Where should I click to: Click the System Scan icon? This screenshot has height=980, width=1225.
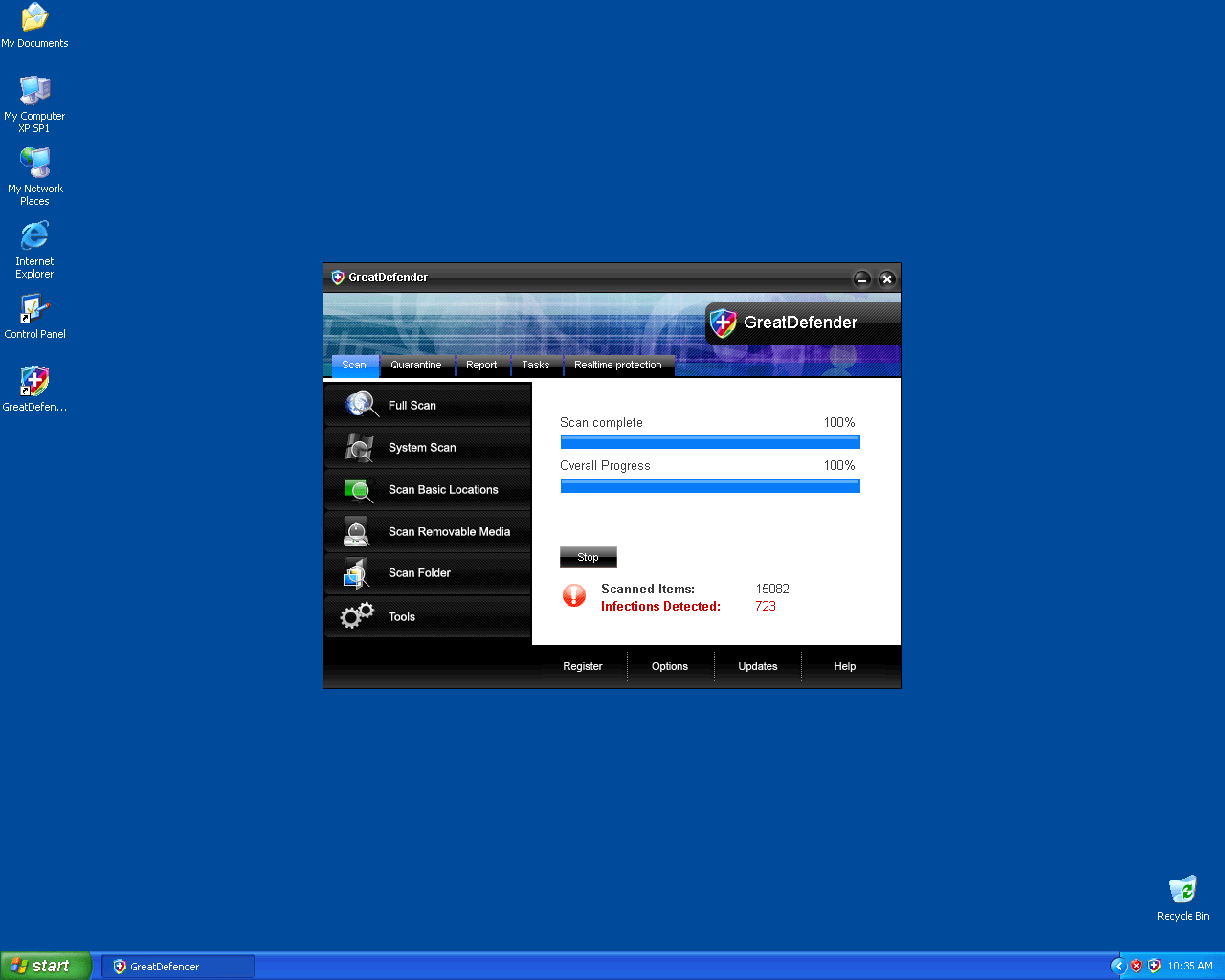pos(359,447)
